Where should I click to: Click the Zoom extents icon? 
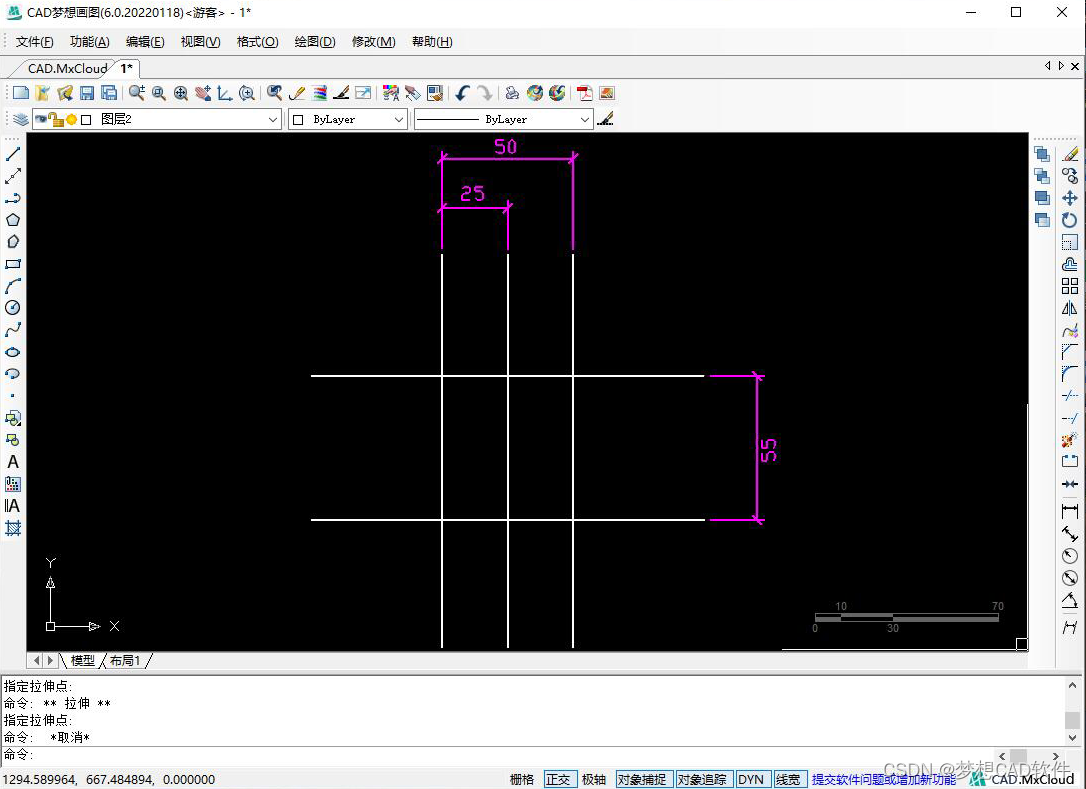(181, 93)
